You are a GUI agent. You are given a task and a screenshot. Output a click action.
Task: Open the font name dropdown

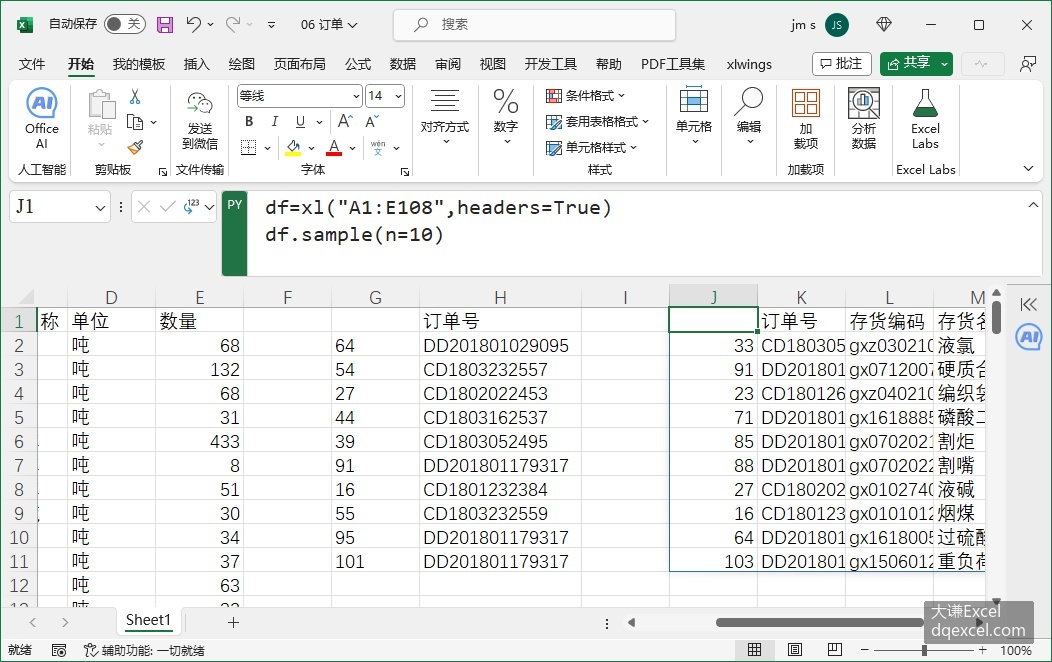coord(356,96)
